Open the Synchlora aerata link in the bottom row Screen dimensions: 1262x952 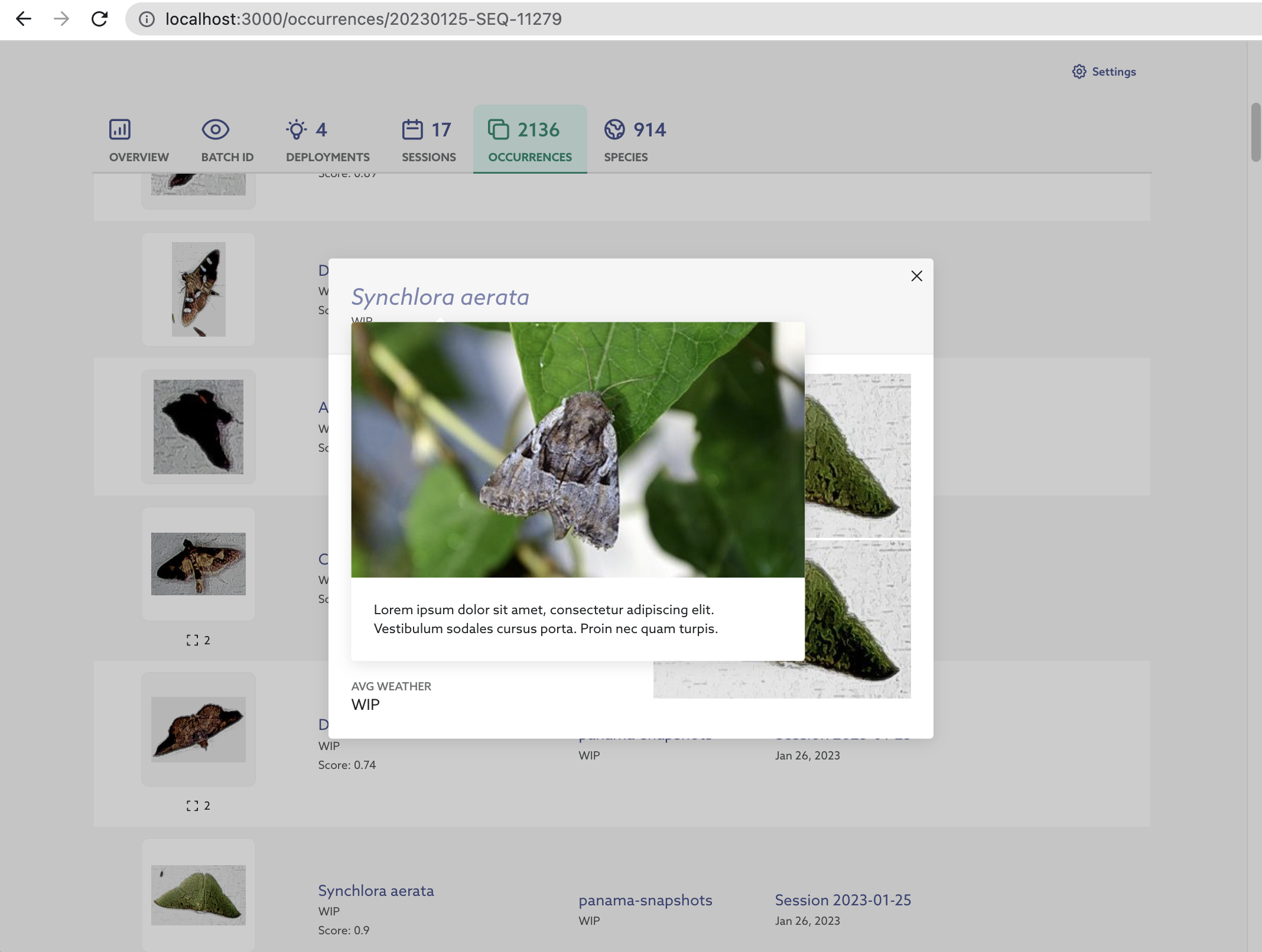click(376, 891)
